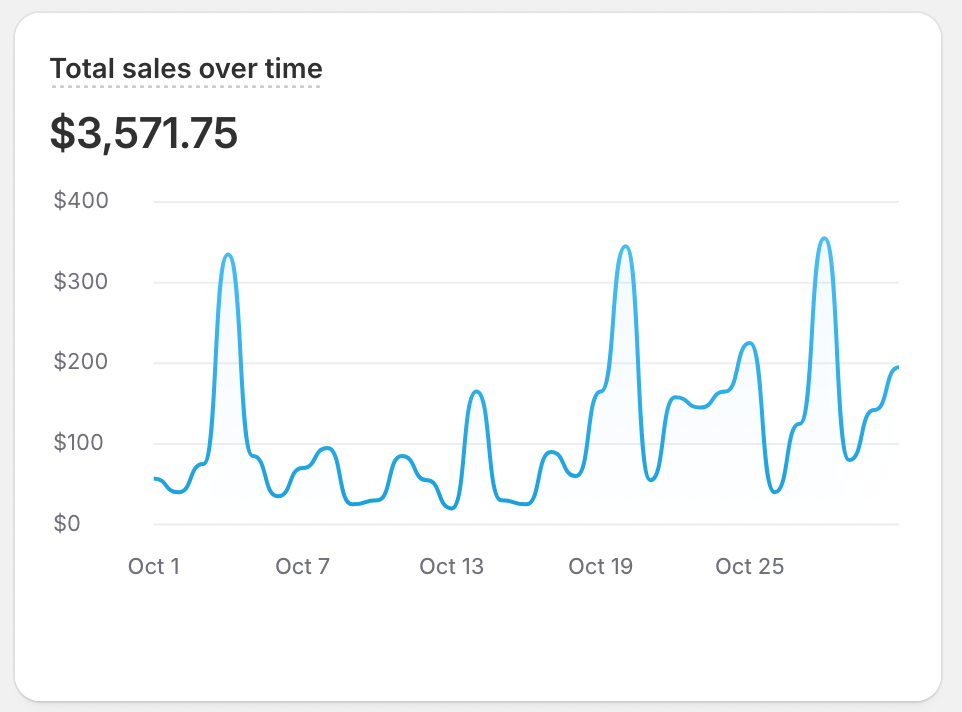Open the Total sales over time title
962x712 pixels.
[x=186, y=69]
